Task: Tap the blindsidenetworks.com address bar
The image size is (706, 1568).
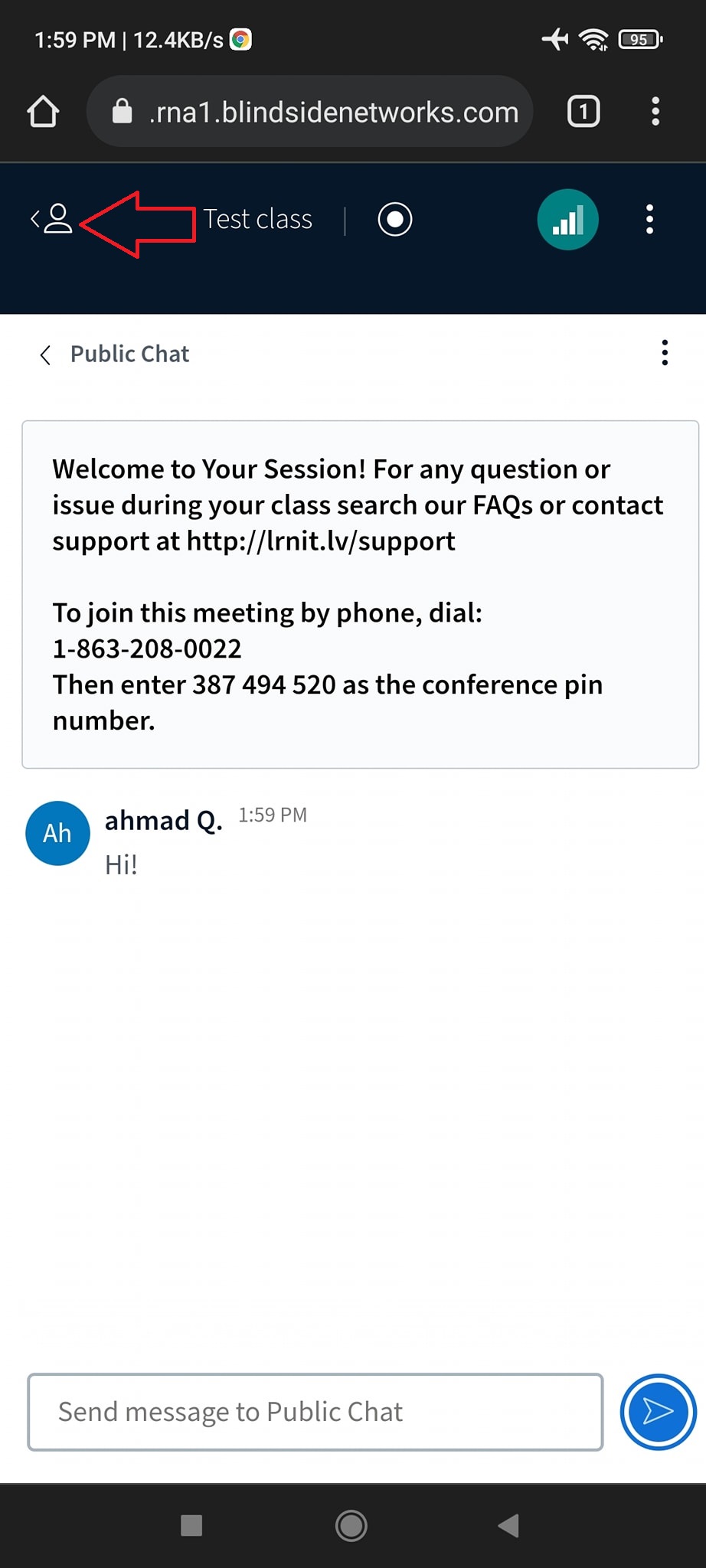Action: (333, 113)
